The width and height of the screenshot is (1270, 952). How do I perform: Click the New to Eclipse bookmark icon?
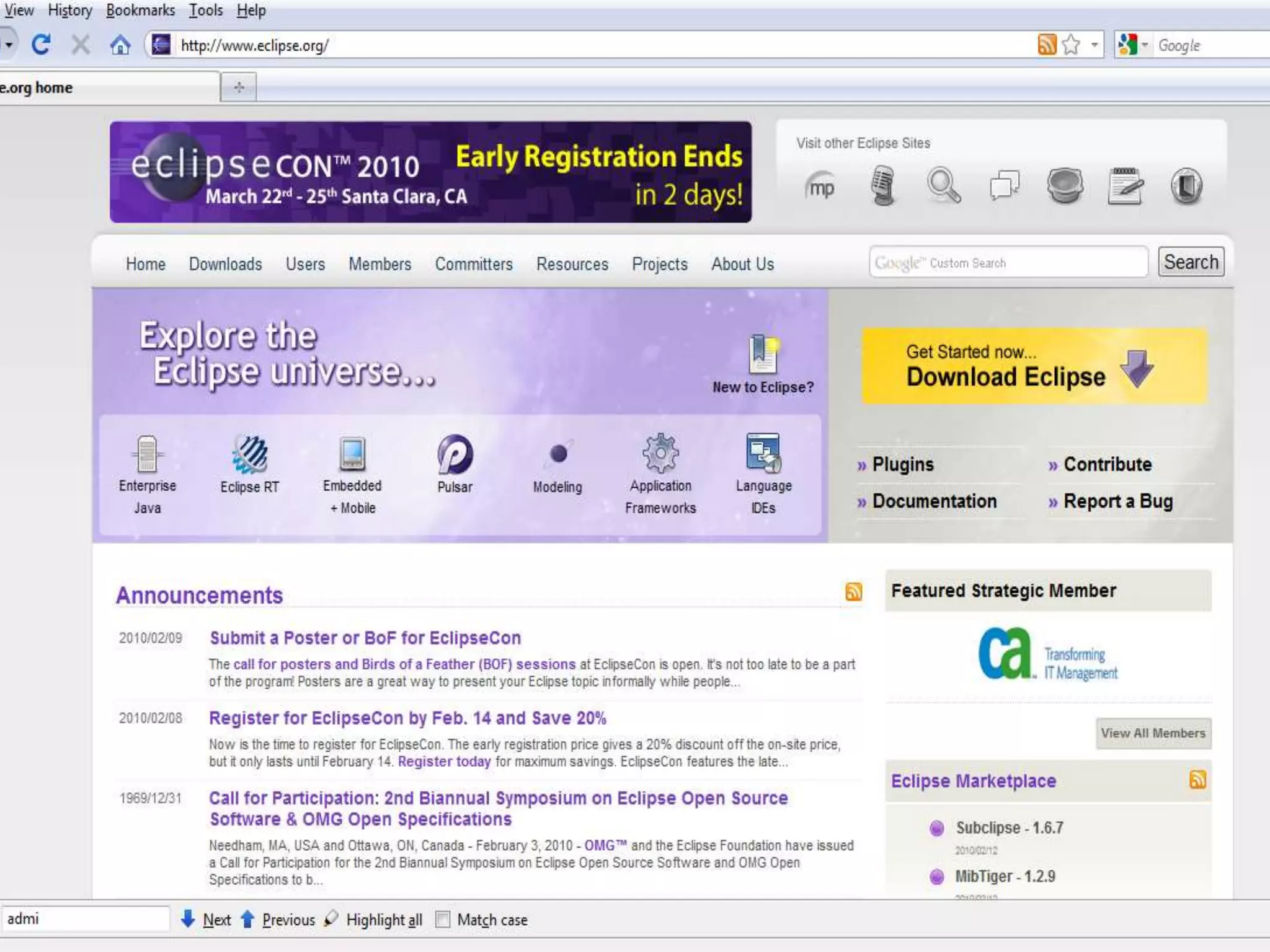point(762,355)
